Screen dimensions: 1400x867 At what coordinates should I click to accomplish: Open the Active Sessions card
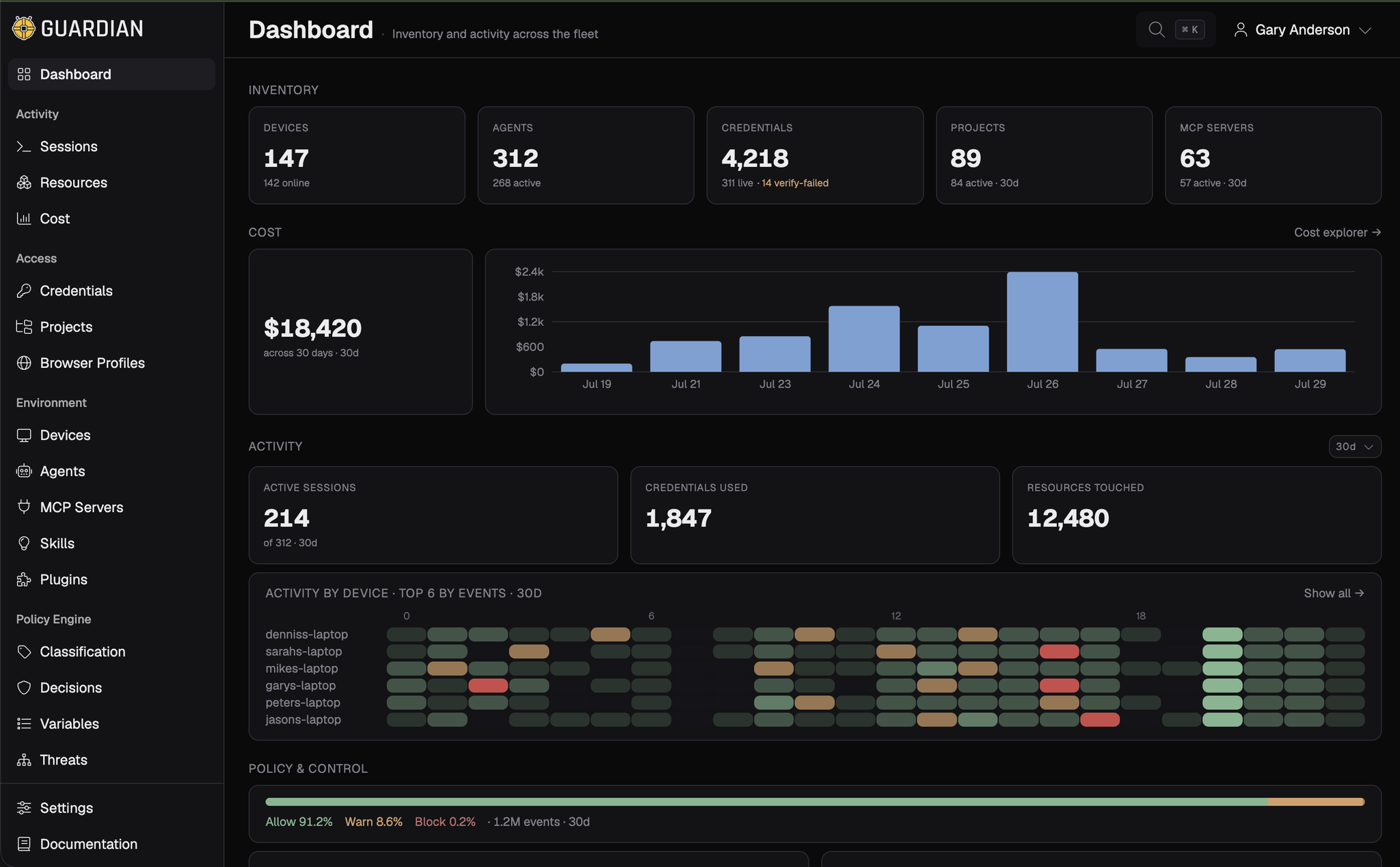pyautogui.click(x=433, y=516)
